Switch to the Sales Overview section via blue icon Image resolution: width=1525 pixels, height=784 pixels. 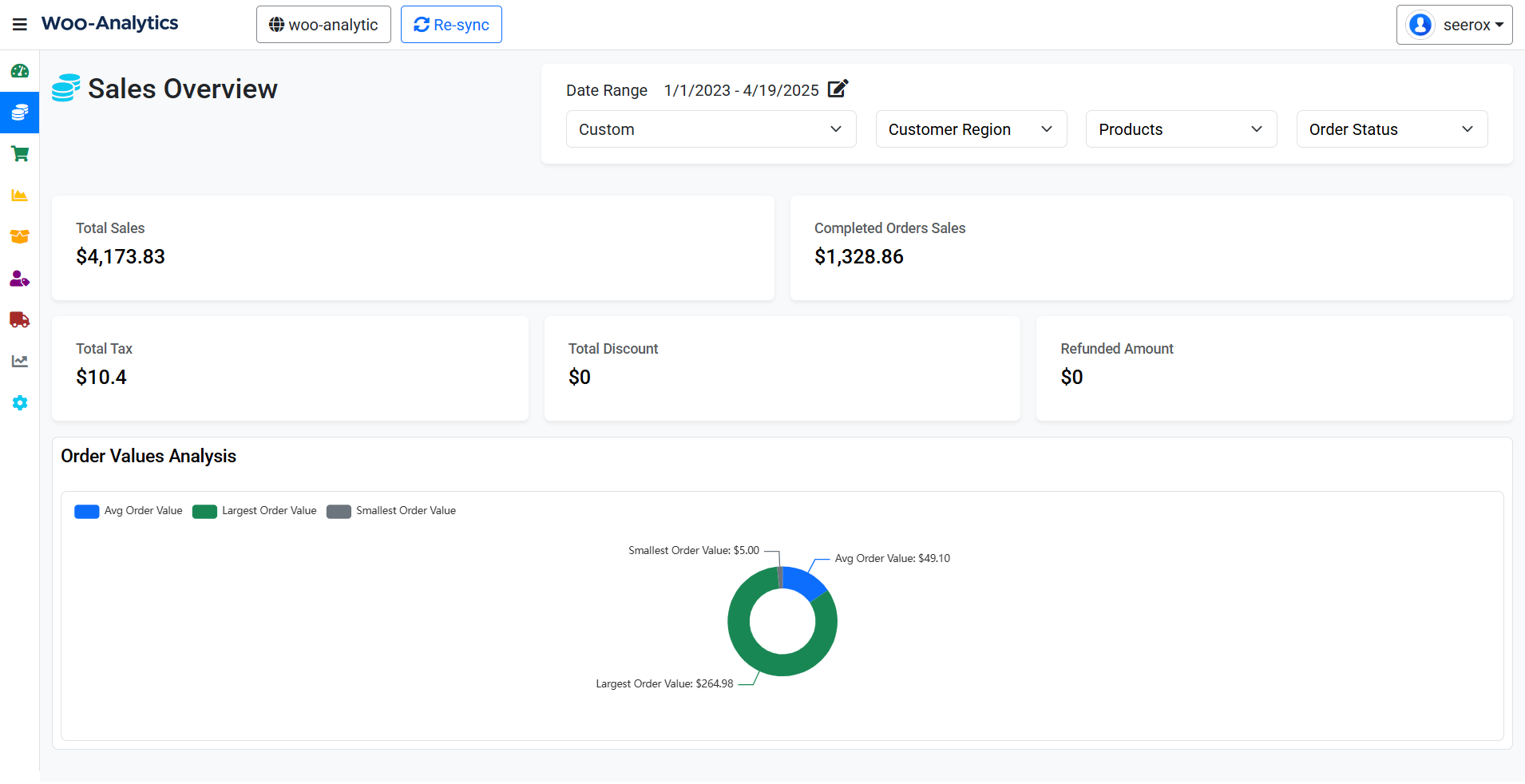tap(19, 113)
